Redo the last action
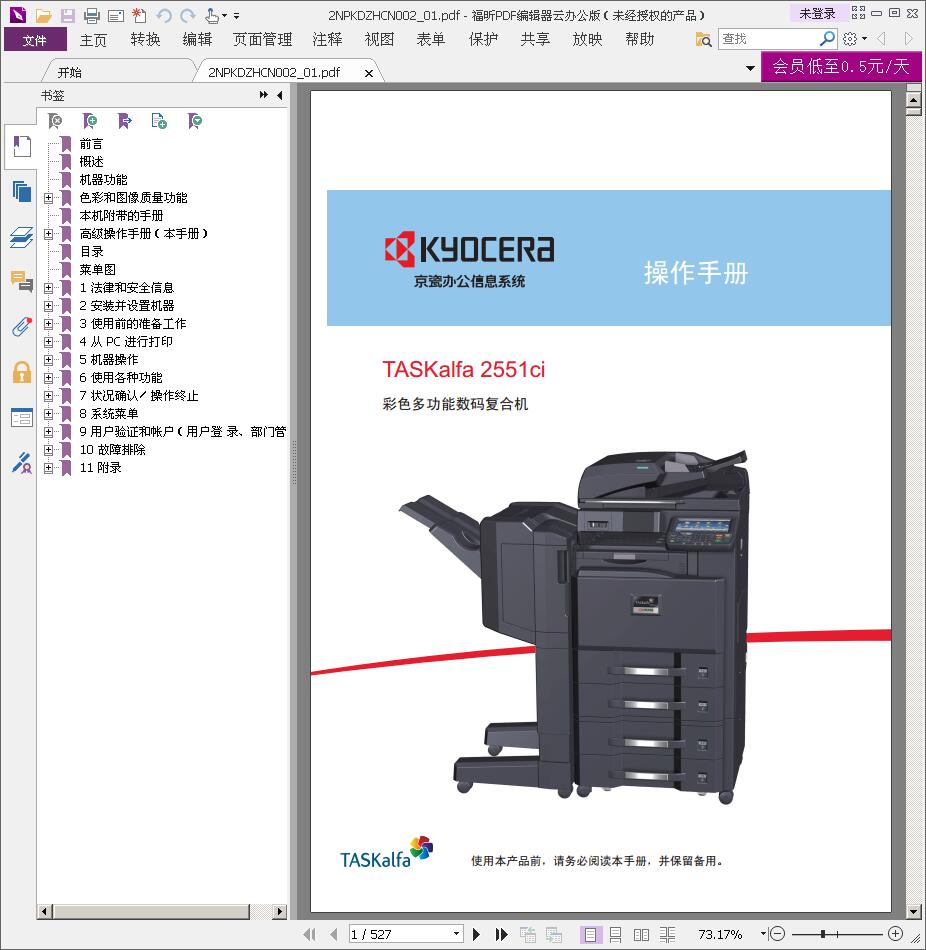The height and width of the screenshot is (950, 926). [x=188, y=15]
